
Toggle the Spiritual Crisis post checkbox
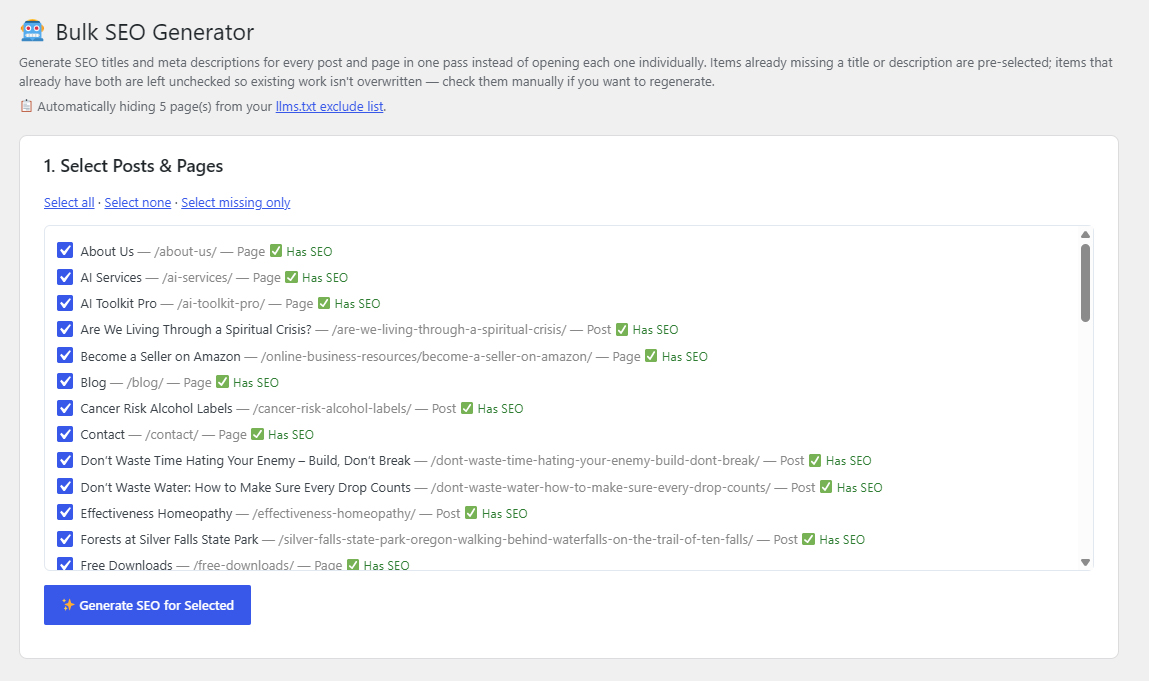[65, 329]
